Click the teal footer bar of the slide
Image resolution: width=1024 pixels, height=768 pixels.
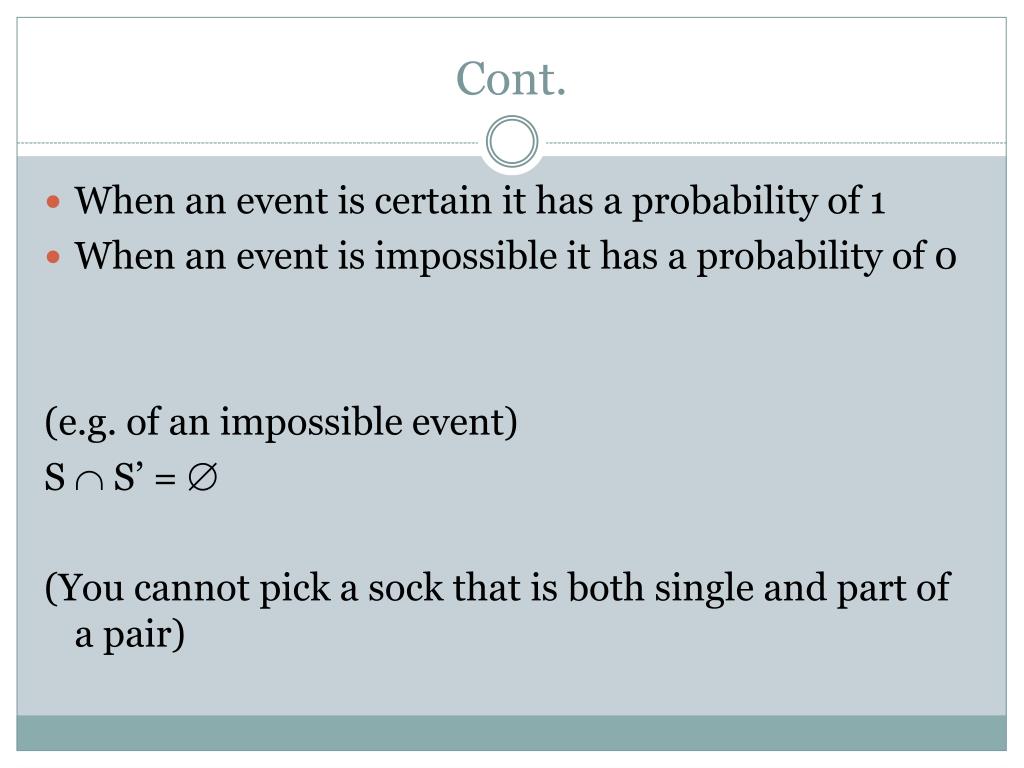(x=511, y=733)
